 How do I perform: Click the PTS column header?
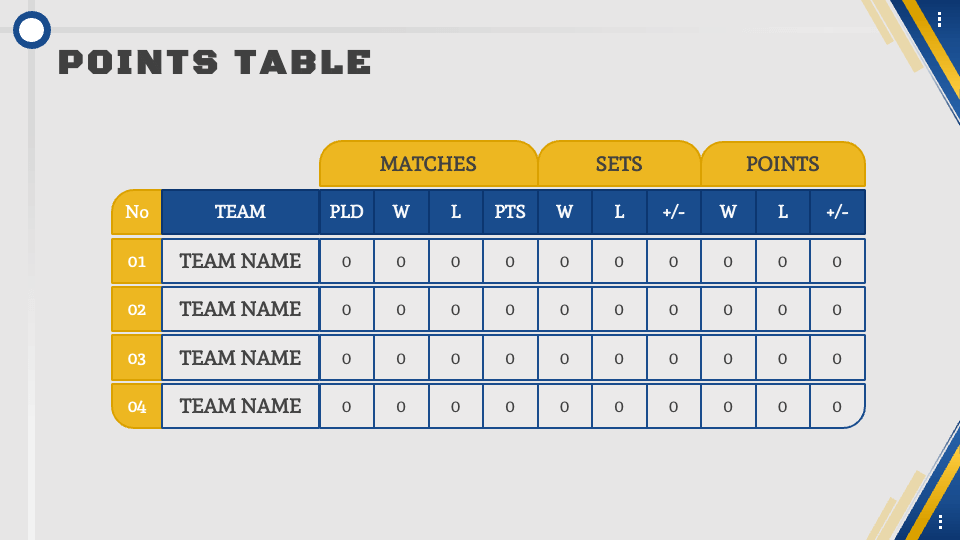510,212
